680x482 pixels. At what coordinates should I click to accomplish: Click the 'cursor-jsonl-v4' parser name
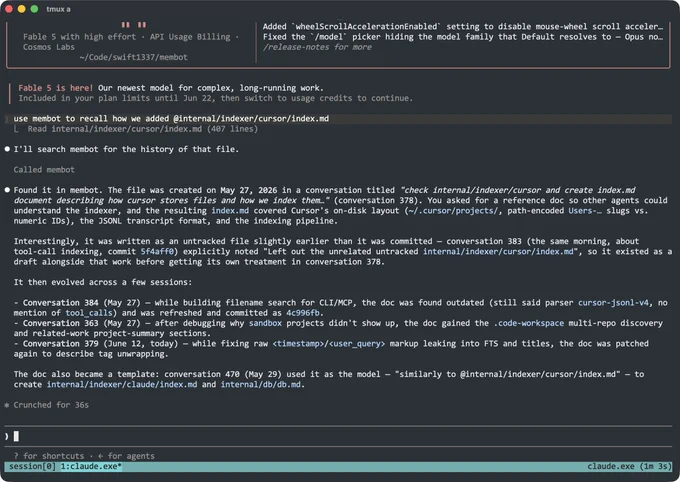coord(613,302)
